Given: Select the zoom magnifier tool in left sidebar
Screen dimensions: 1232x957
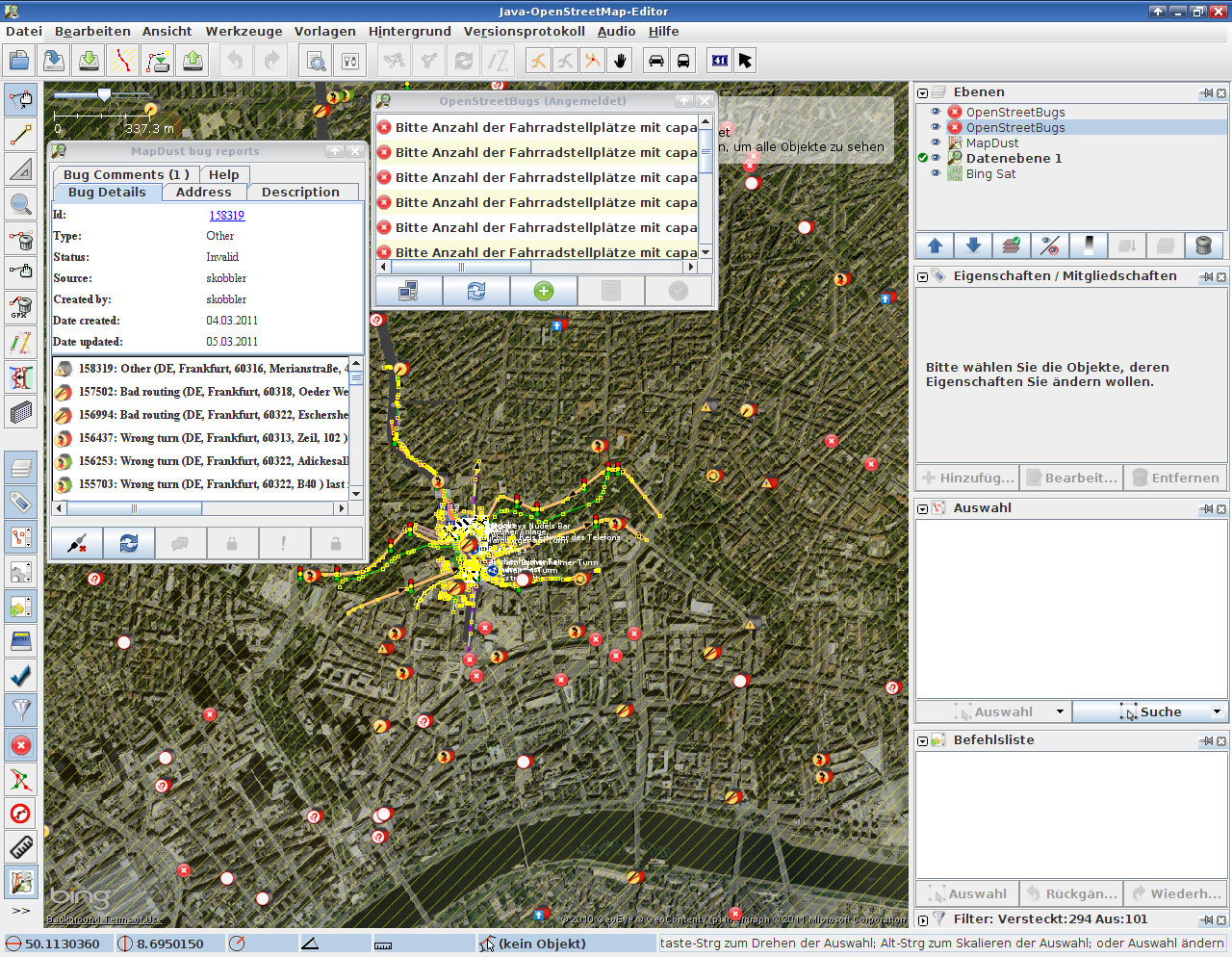Looking at the screenshot, I should point(20,203).
